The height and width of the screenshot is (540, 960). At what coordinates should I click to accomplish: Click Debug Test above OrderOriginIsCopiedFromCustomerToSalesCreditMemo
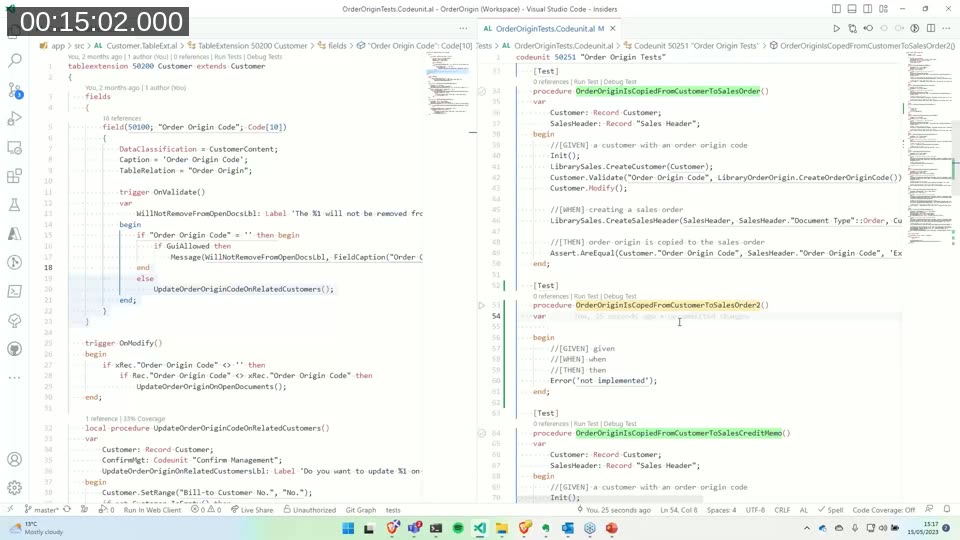[620, 423]
